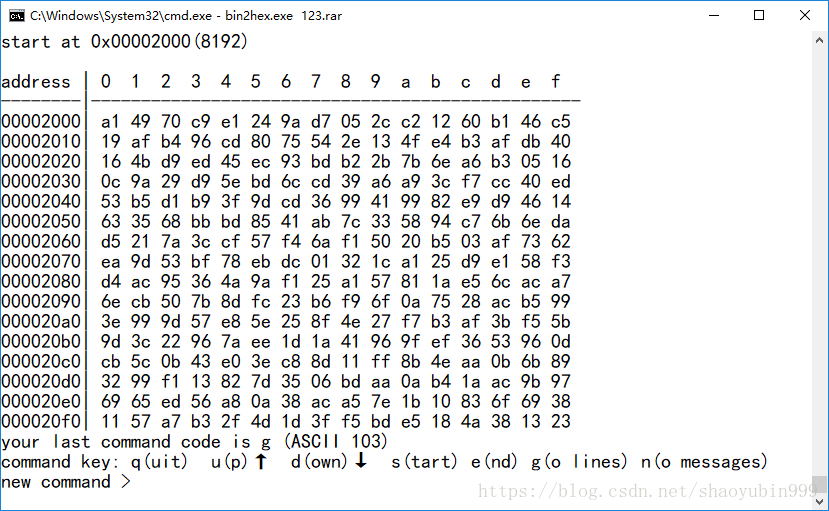
Task: Click the cmd.exe icon in title bar
Action: coord(16,16)
